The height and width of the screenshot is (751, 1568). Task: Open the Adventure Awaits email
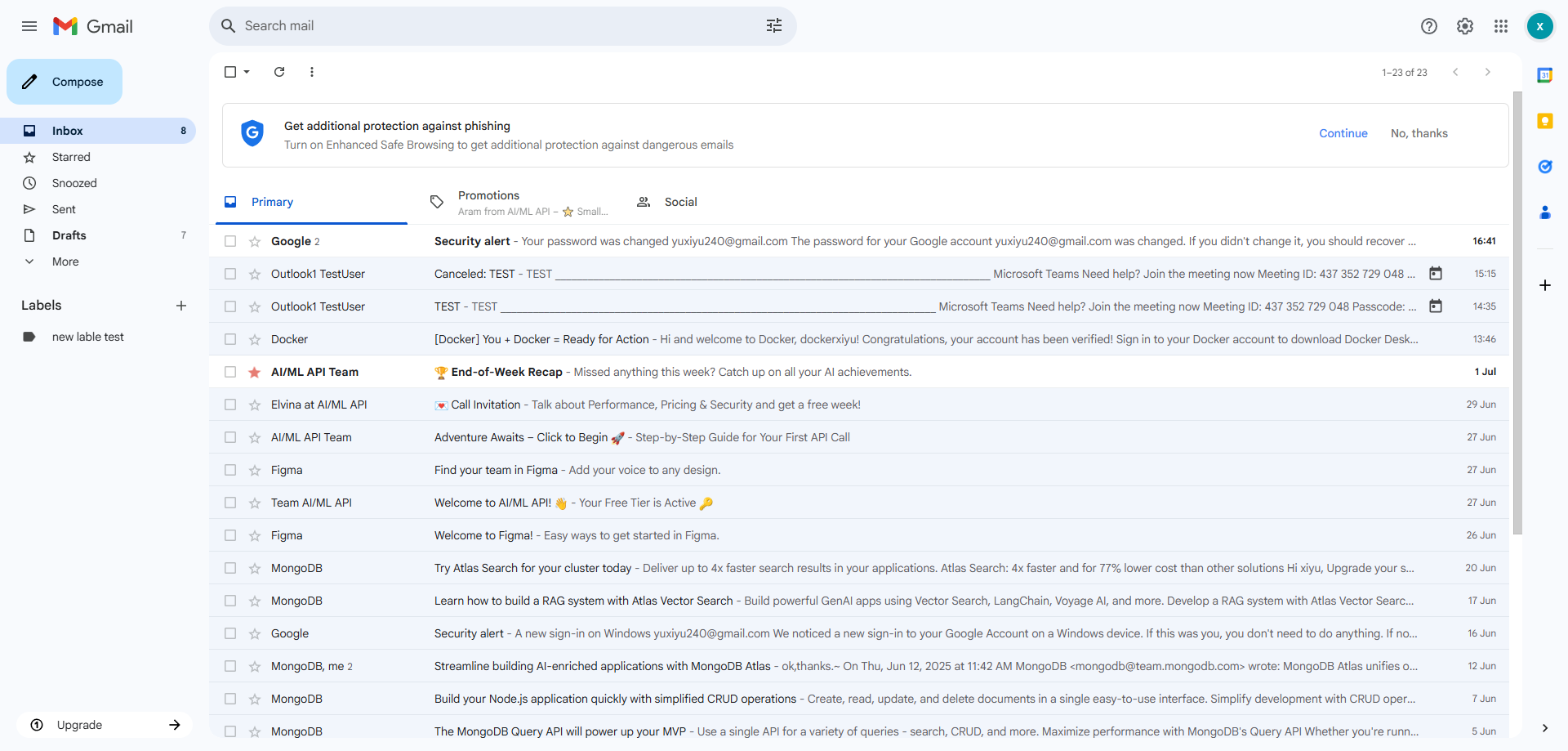pos(859,437)
